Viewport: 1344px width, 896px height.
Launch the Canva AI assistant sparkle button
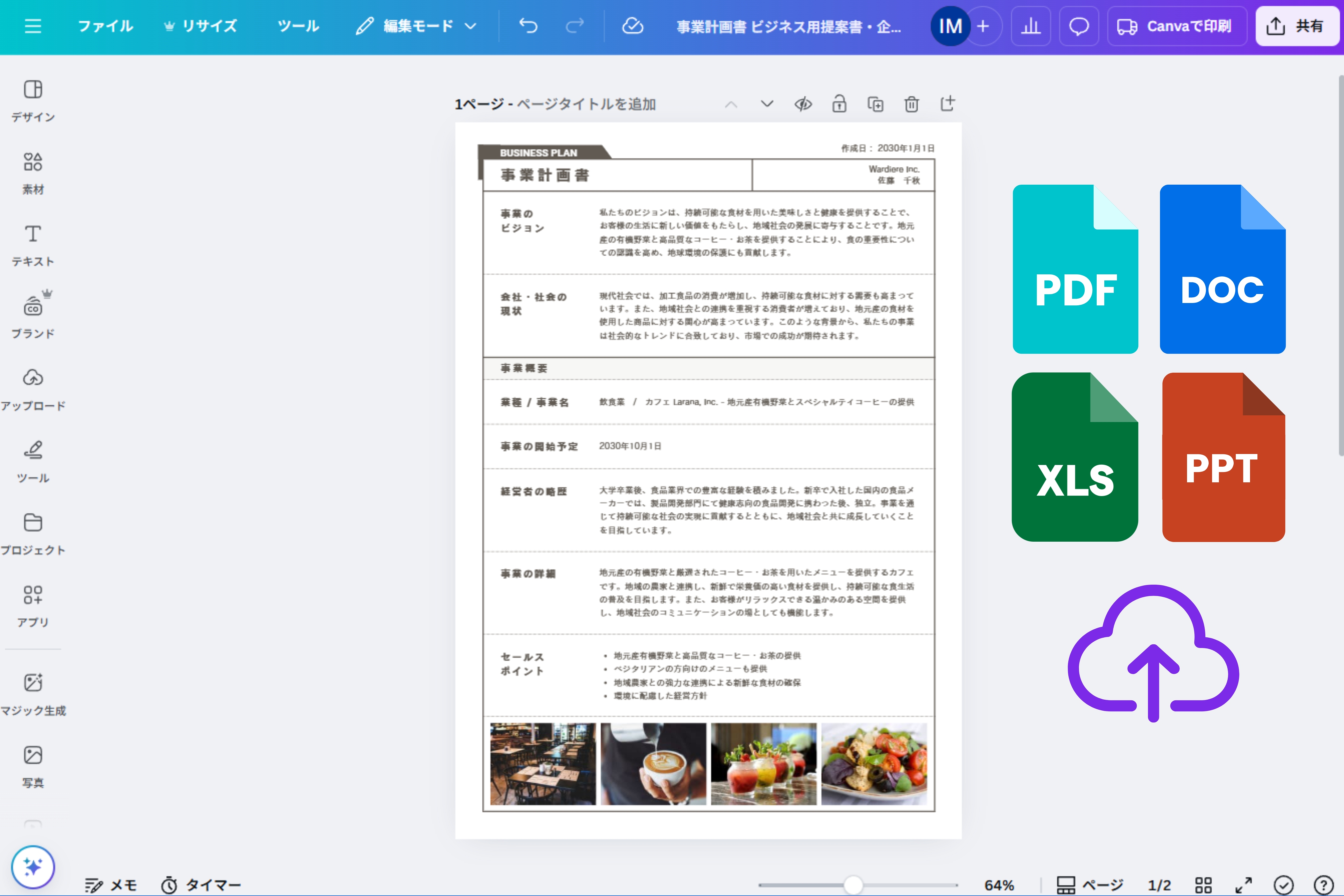coord(33,867)
